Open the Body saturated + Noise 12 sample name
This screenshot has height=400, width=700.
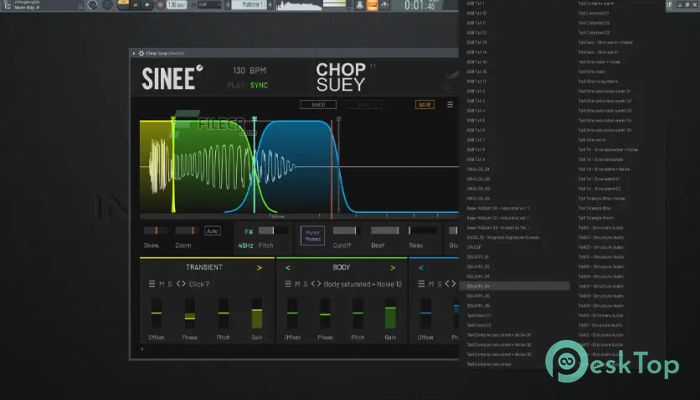click(x=362, y=284)
